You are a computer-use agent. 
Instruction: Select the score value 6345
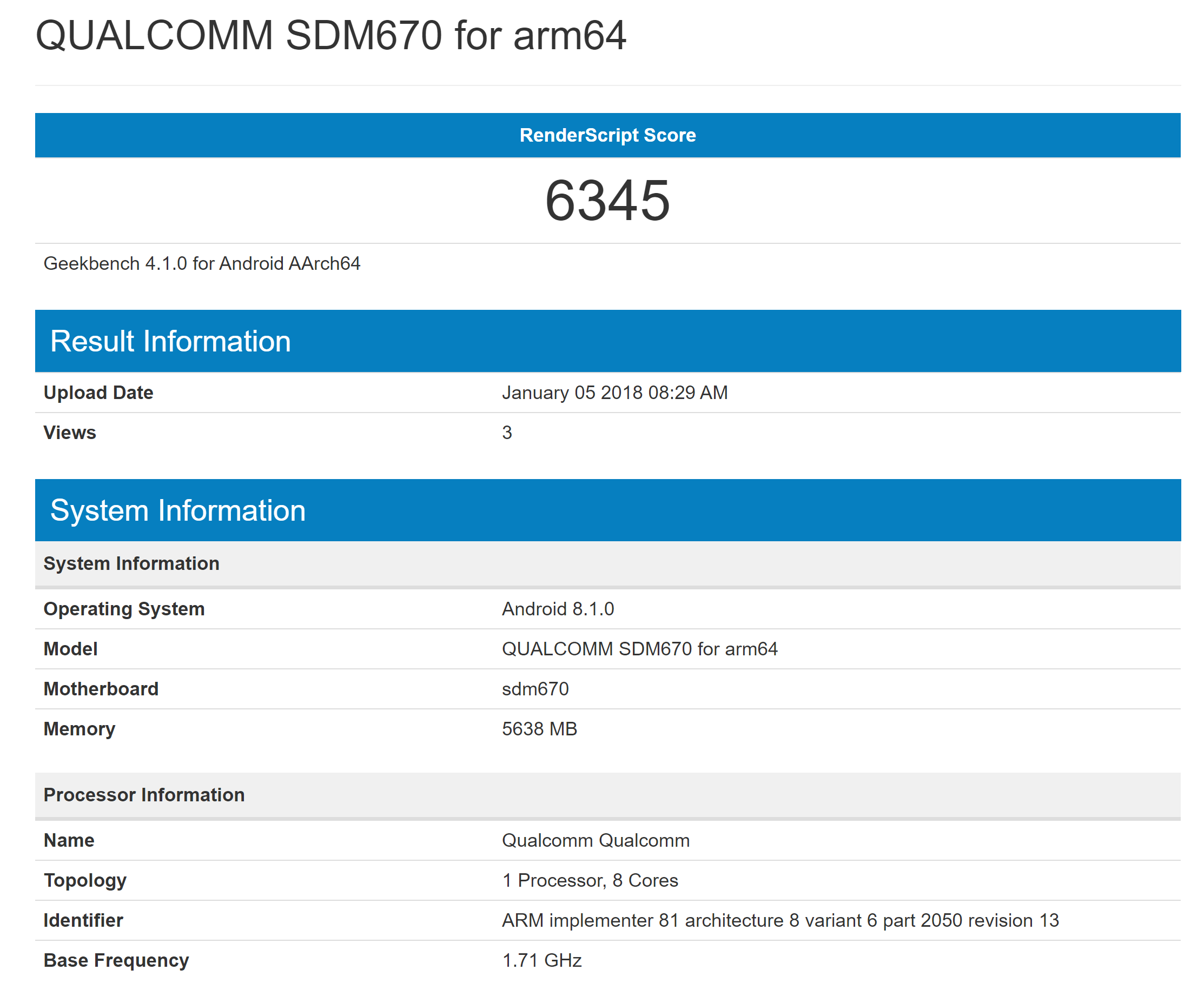tap(607, 201)
